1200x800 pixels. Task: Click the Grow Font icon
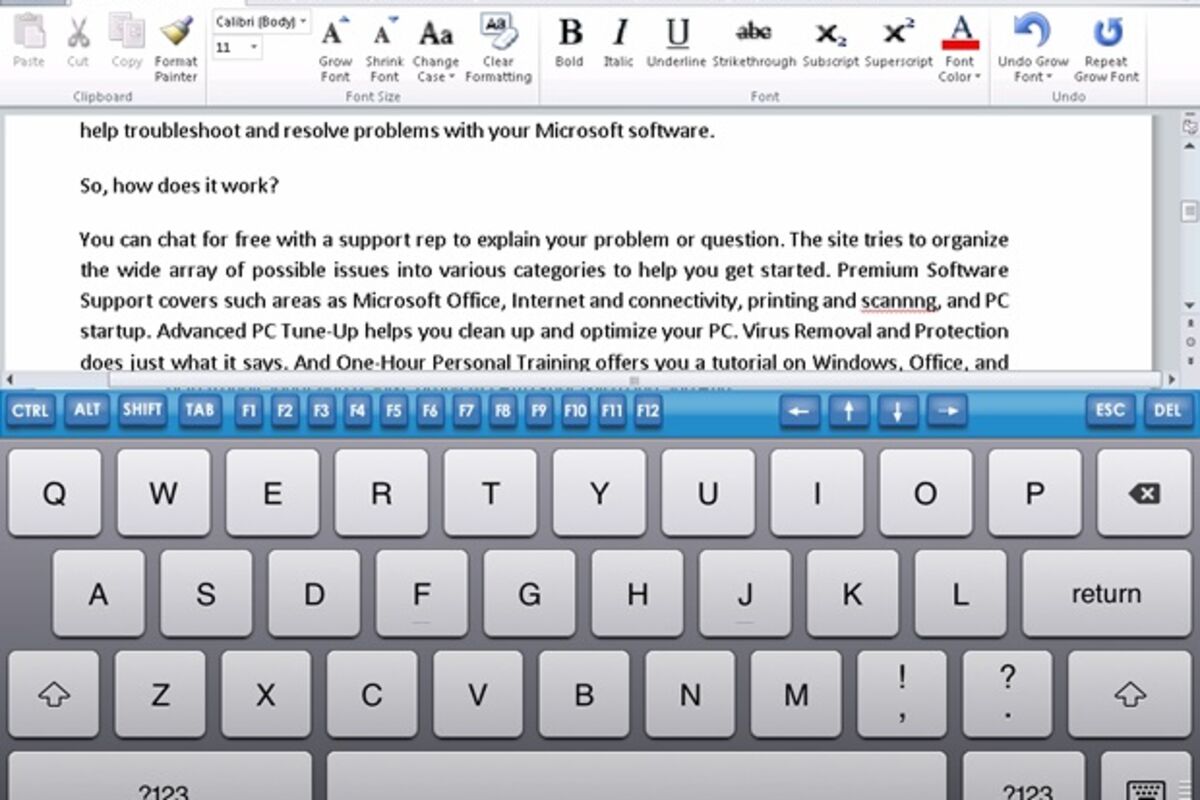[x=335, y=34]
